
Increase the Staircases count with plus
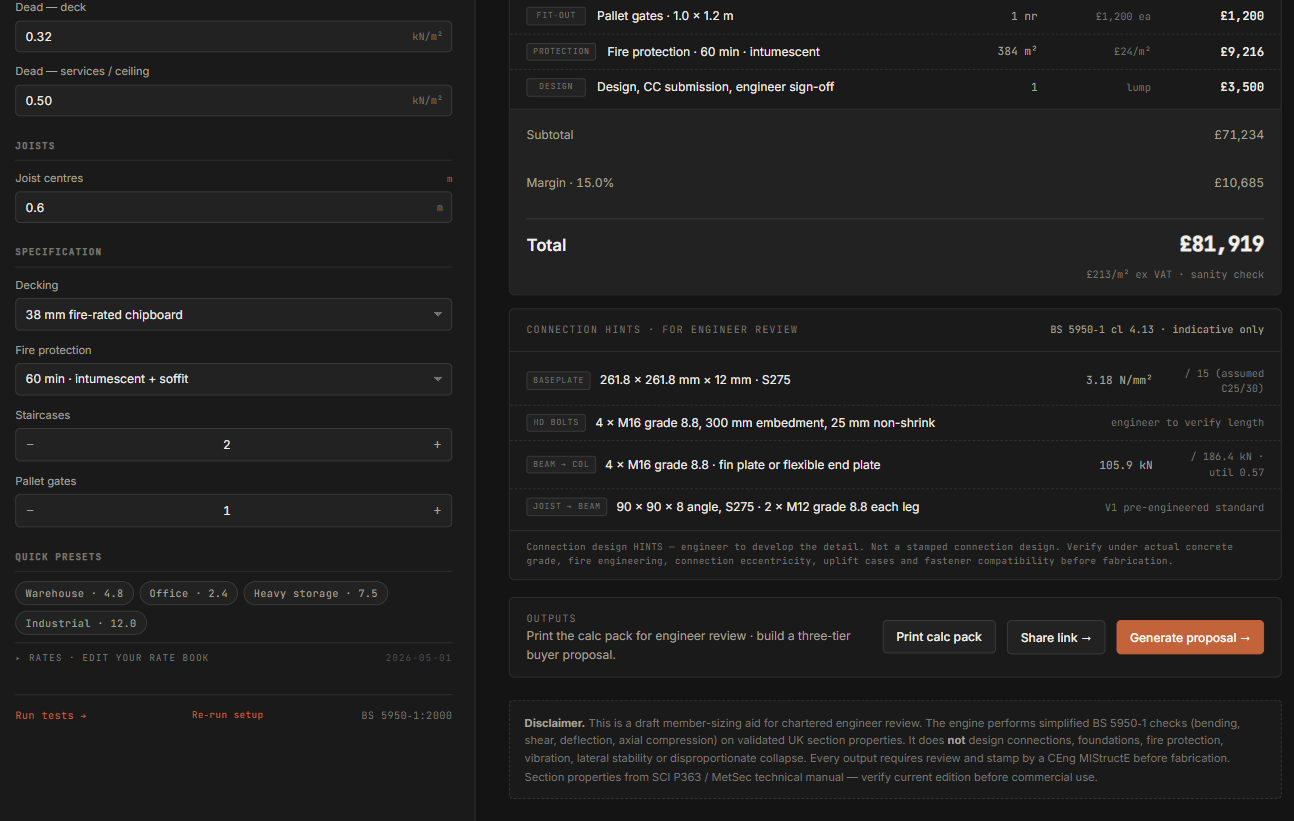click(437, 445)
